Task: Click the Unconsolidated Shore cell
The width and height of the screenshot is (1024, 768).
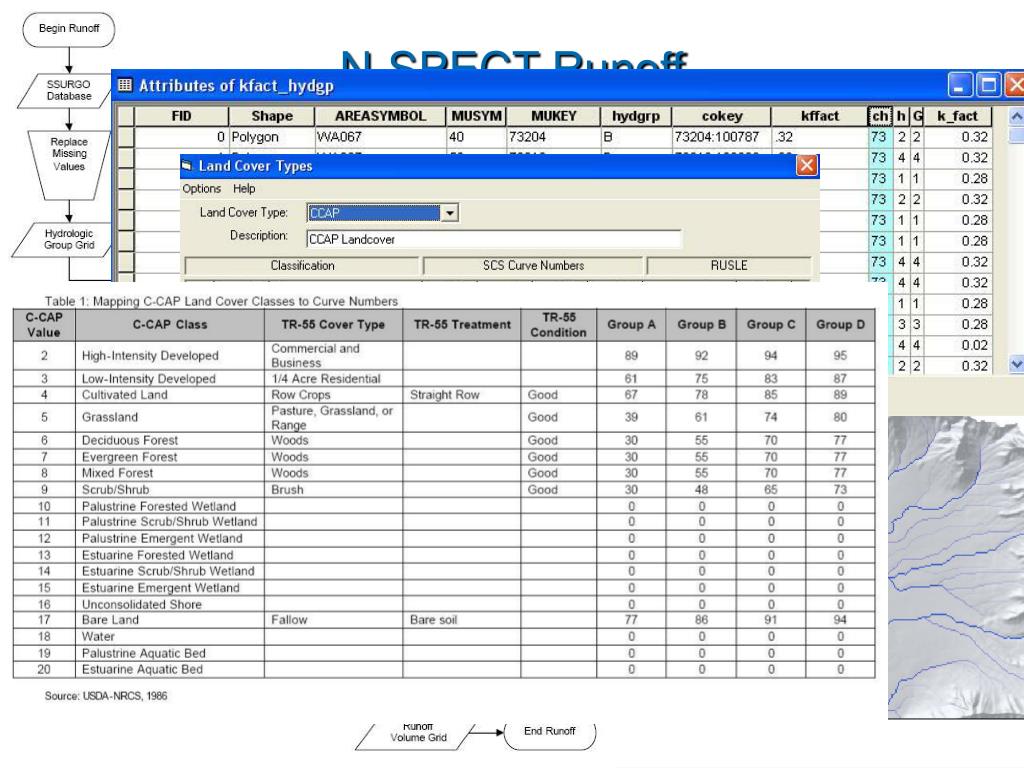Action: (x=170, y=605)
